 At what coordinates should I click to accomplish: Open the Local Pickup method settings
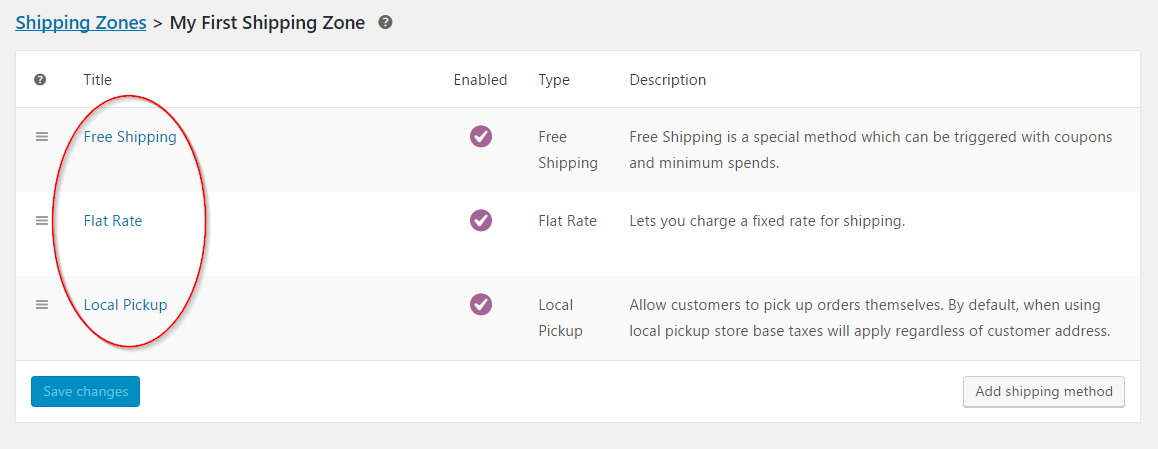click(x=125, y=305)
